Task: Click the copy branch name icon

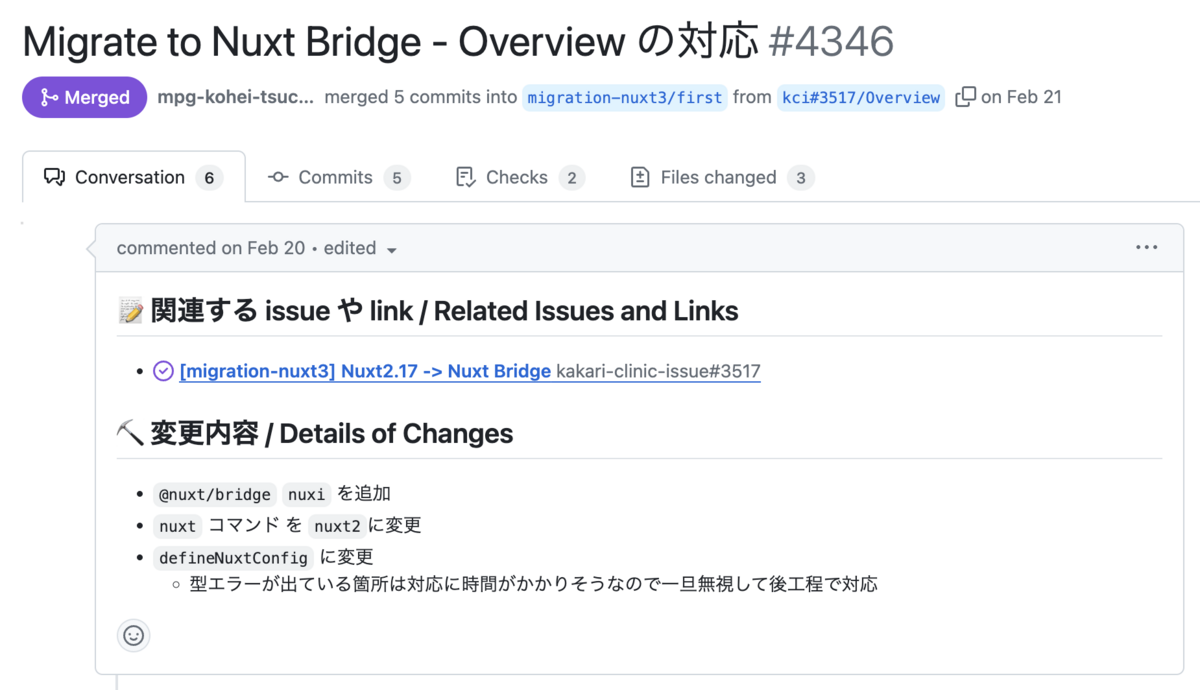Action: pos(965,97)
